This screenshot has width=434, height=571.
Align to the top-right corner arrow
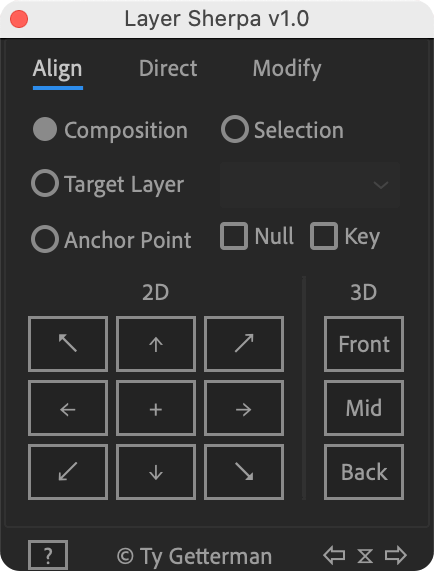coord(244,344)
